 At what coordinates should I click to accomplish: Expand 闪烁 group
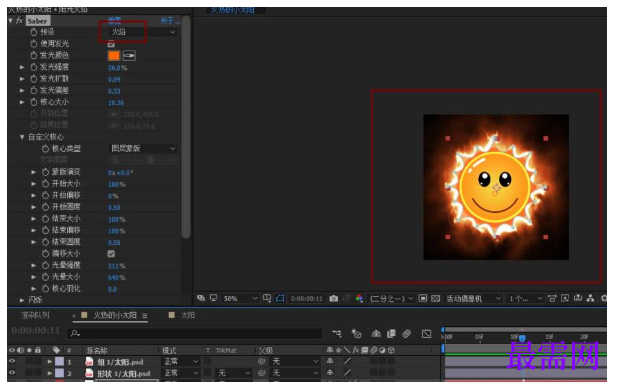pos(22,300)
